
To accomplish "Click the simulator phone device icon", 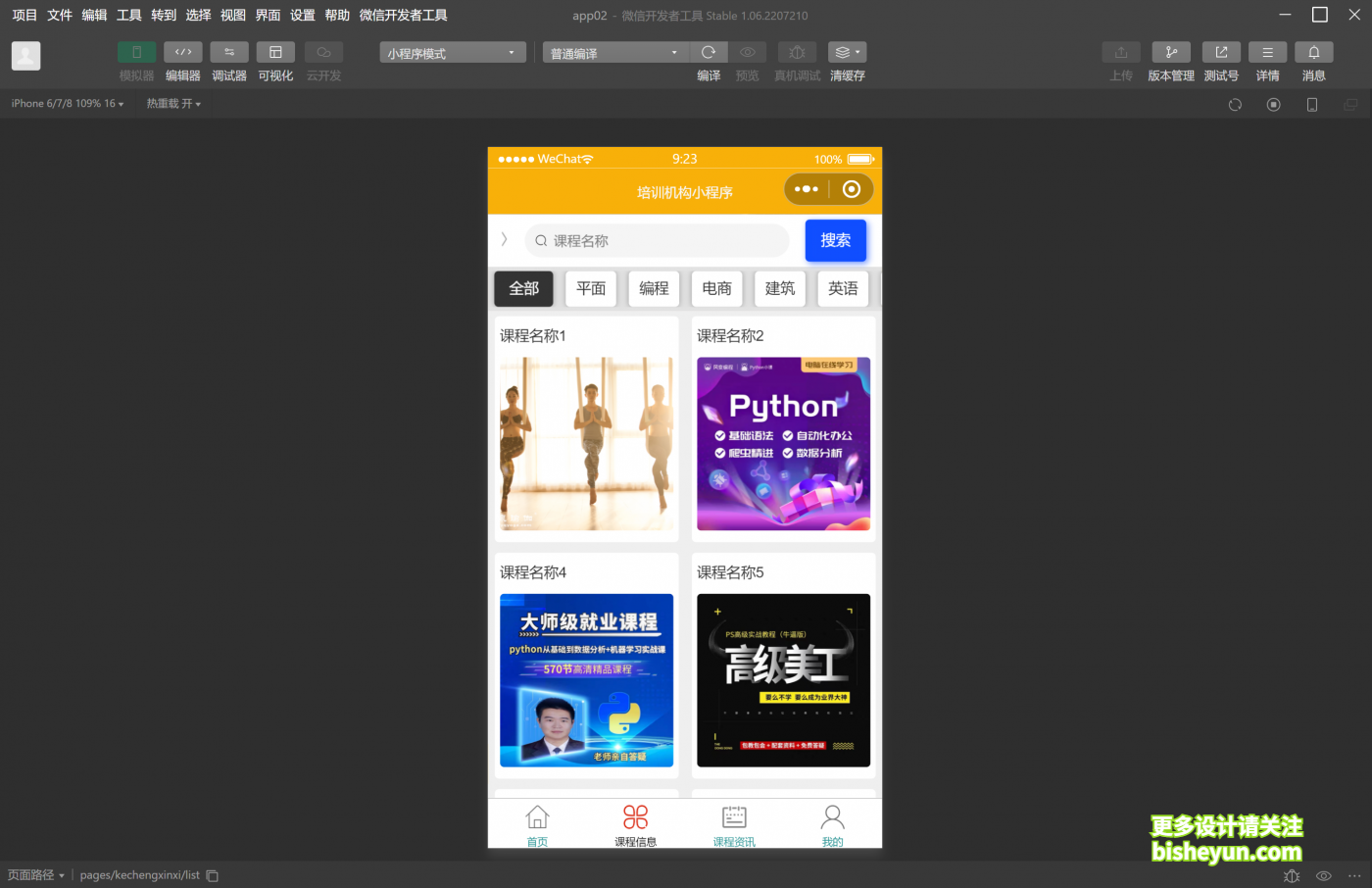I will 1312,104.
